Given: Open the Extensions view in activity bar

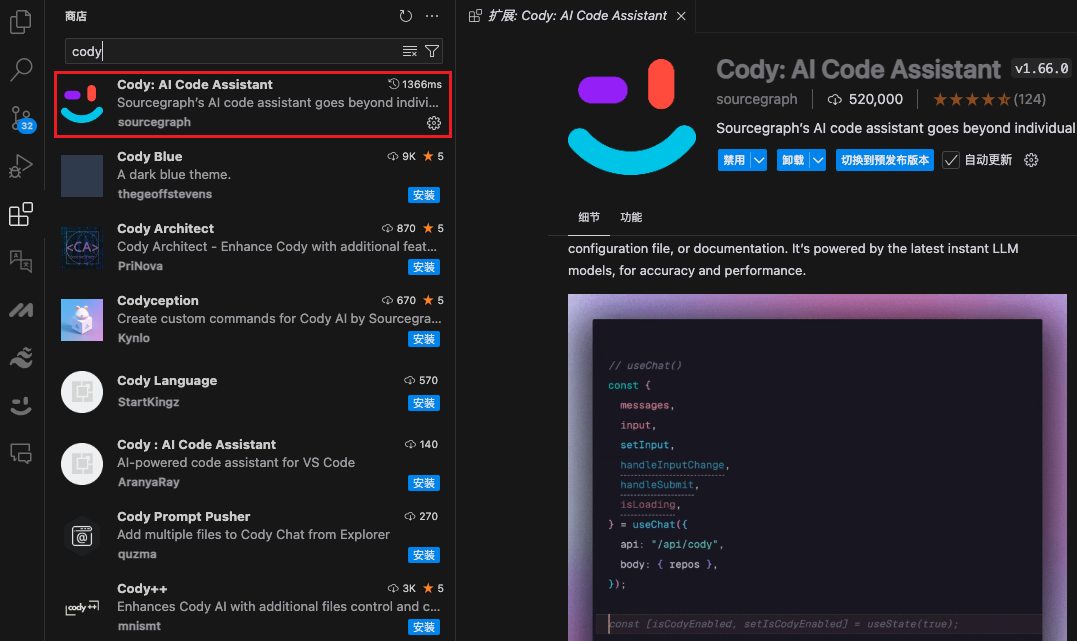Looking at the screenshot, I should [21, 214].
